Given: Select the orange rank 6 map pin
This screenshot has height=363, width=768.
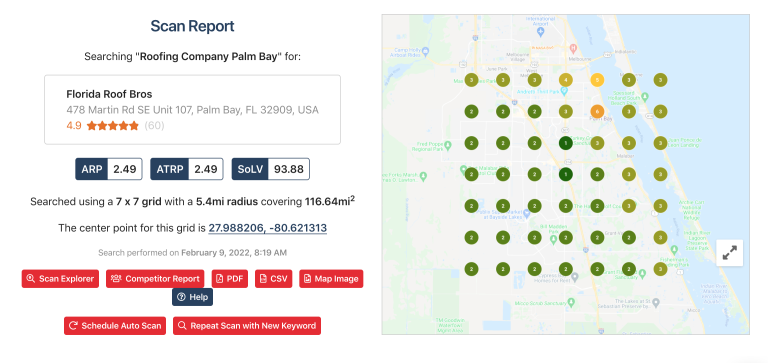Looking at the screenshot, I should click(597, 112).
